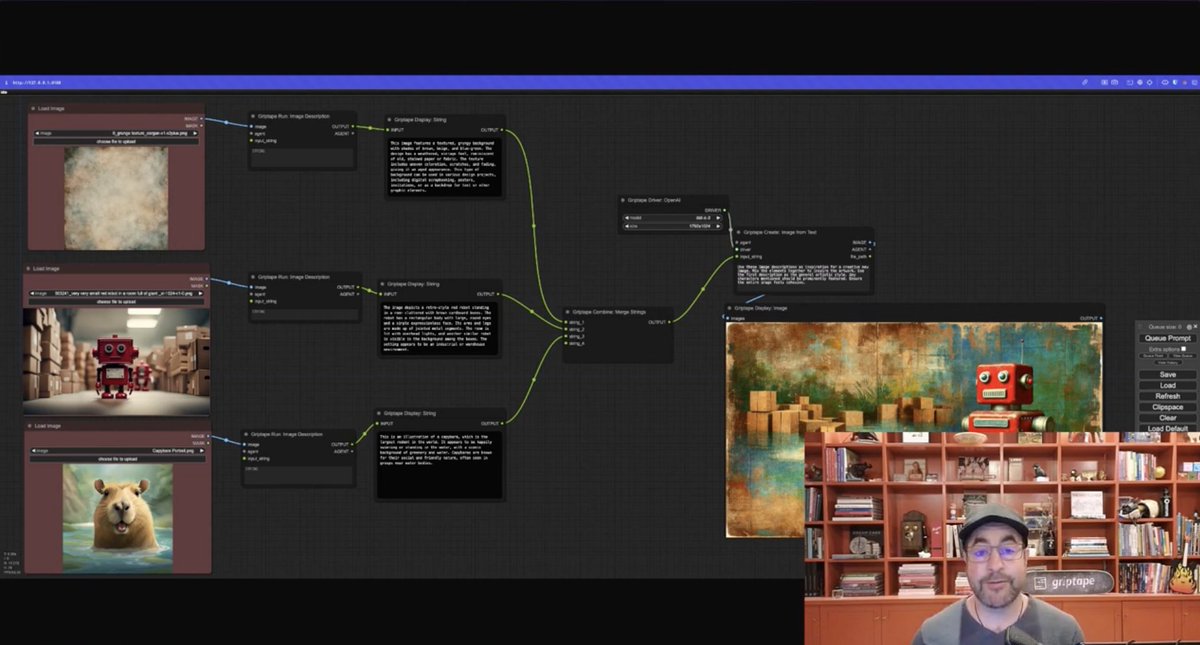Click the Queue Front button
This screenshot has height=645, width=1200.
[x=1153, y=355]
